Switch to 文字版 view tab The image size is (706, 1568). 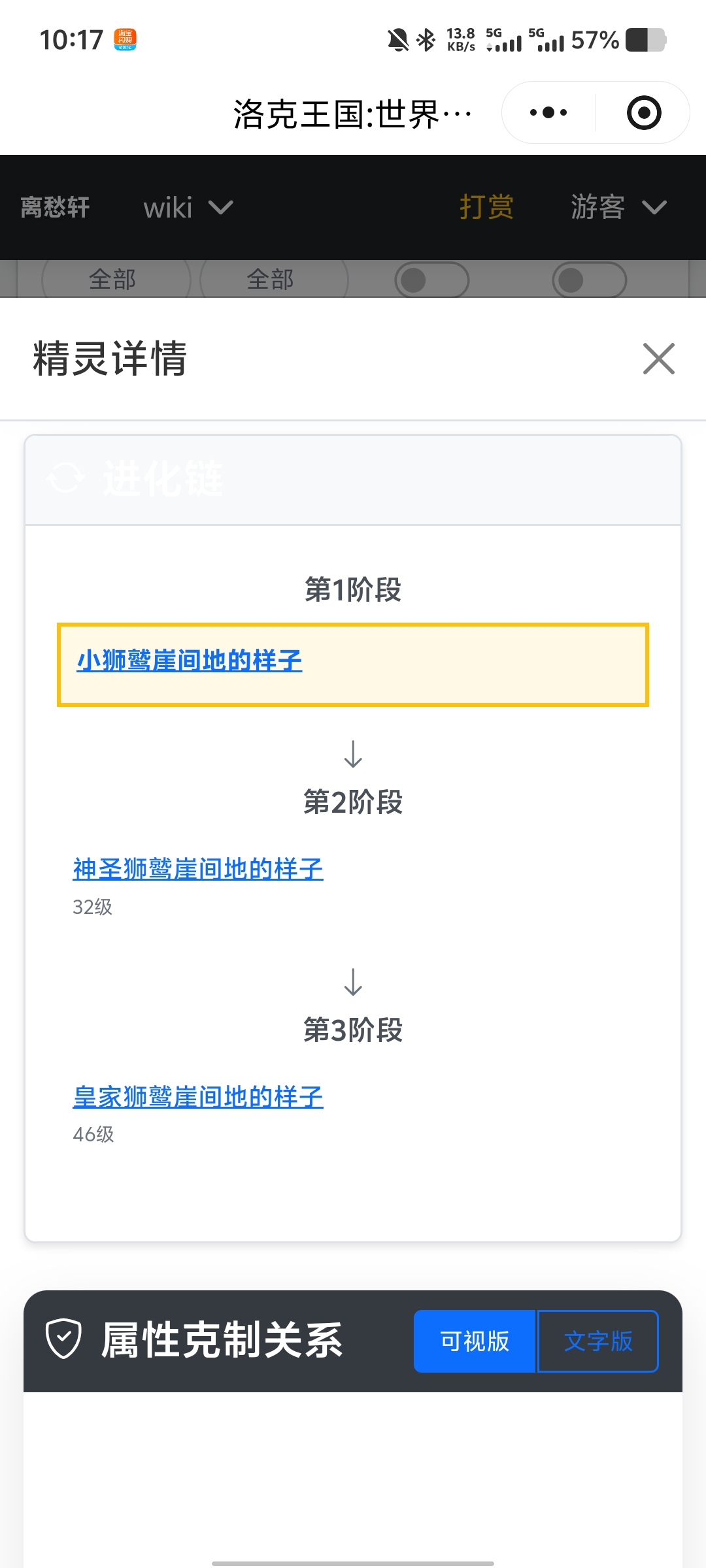[597, 1341]
